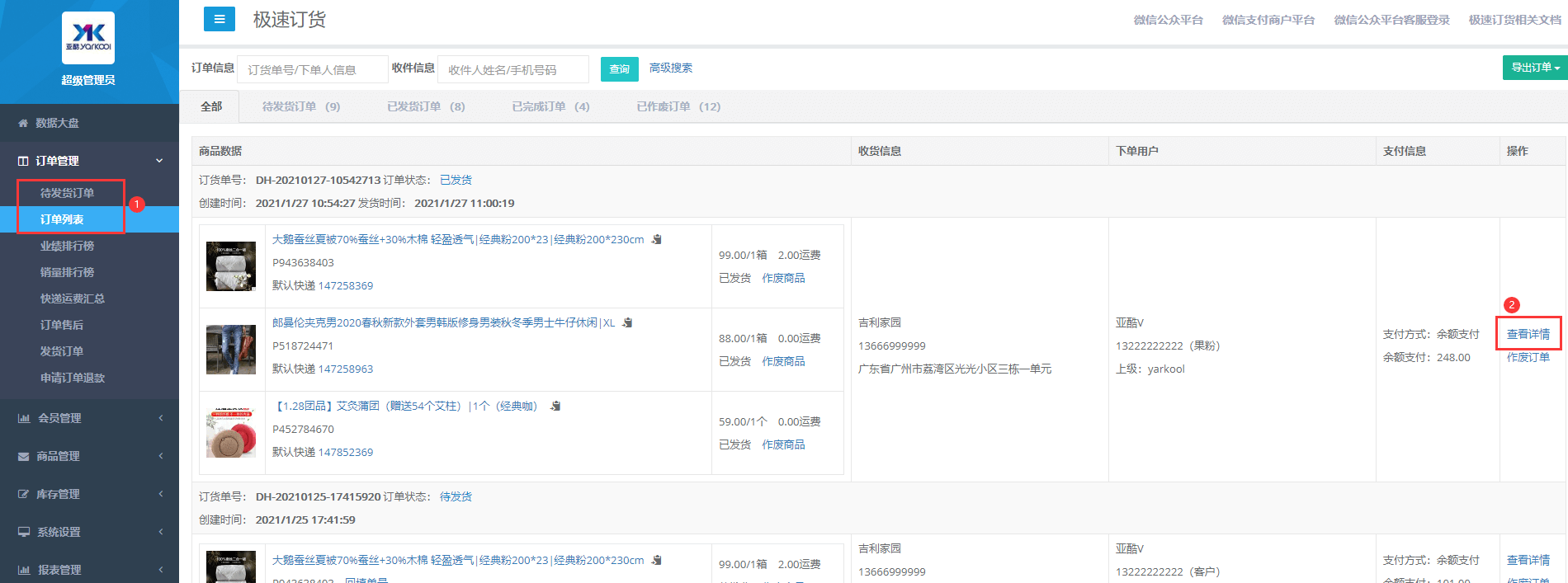Go to 快递运费汇总 in sidebar
Viewport: 1568px width, 583px height.
73,299
